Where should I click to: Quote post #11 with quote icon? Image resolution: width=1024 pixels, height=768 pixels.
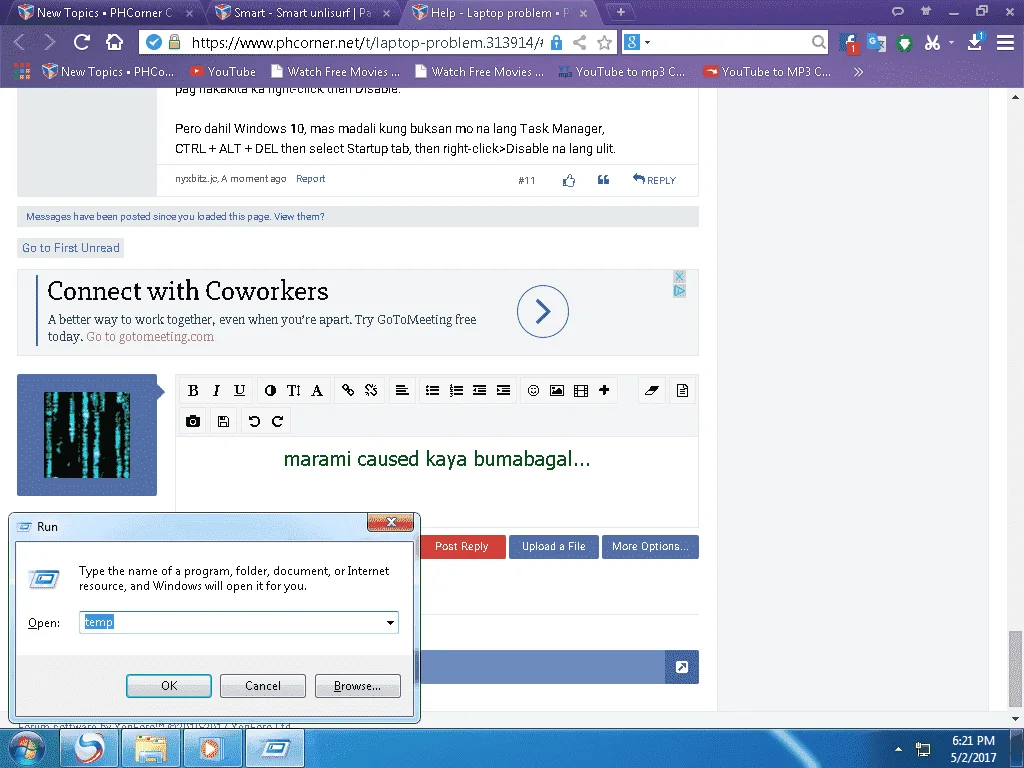[x=603, y=180]
